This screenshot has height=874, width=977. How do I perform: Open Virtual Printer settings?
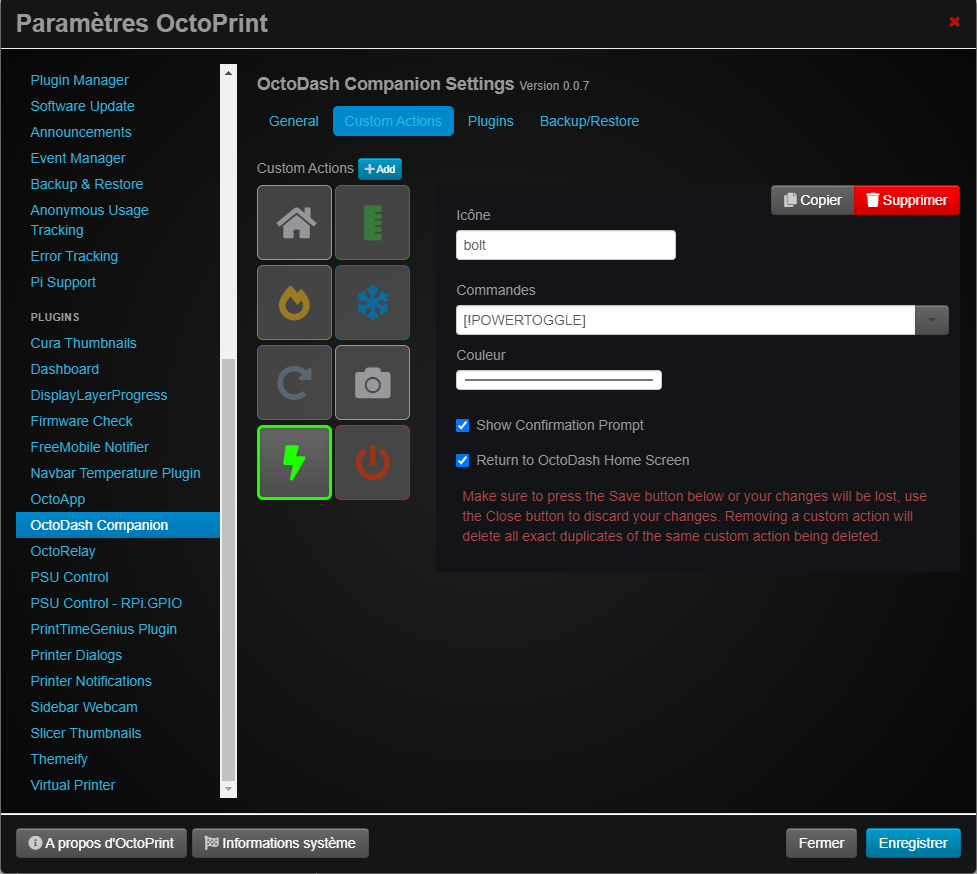coord(73,786)
